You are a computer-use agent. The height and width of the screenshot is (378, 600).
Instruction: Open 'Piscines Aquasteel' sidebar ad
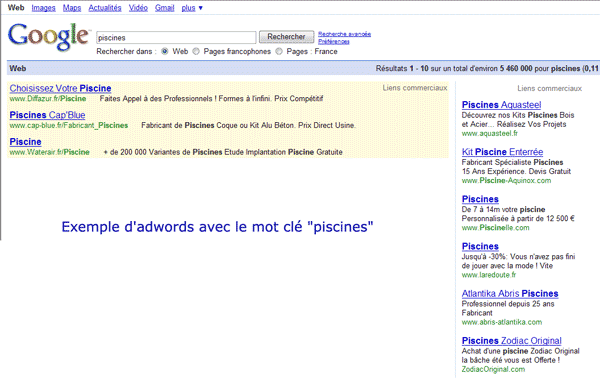pos(501,105)
